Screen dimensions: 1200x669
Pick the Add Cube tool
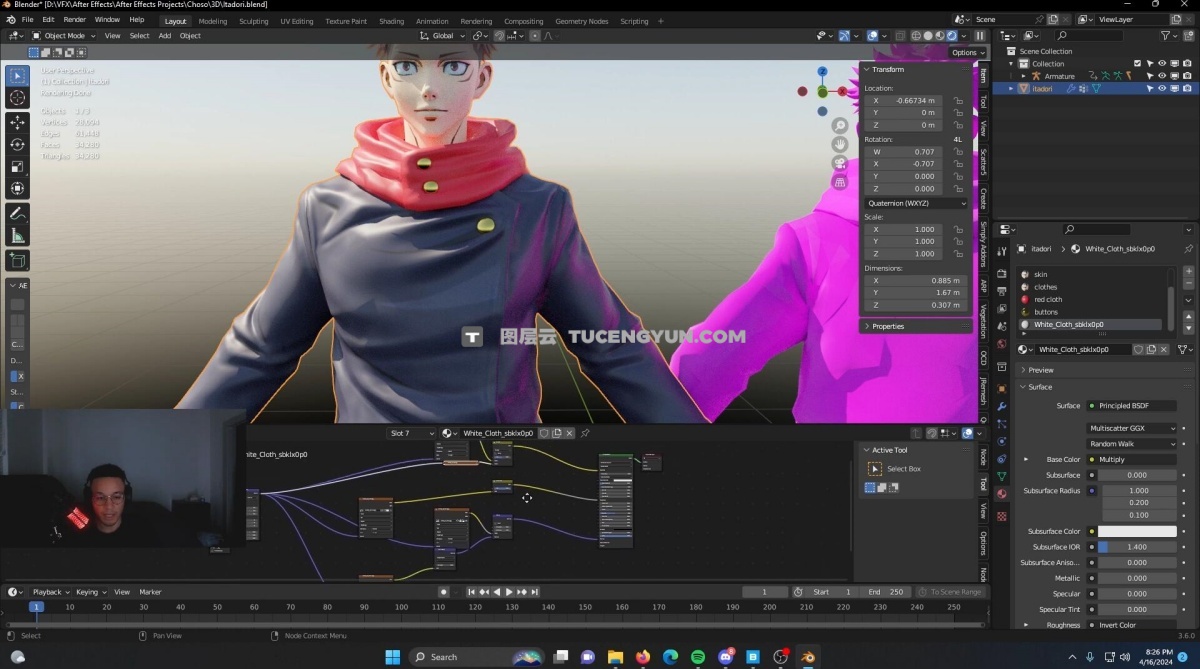[x=18, y=260]
